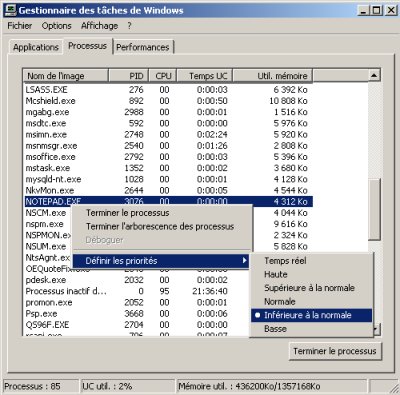Sort by Temps UC column header
Image resolution: width=400 pixels, height=395 pixels.
[x=205, y=76]
